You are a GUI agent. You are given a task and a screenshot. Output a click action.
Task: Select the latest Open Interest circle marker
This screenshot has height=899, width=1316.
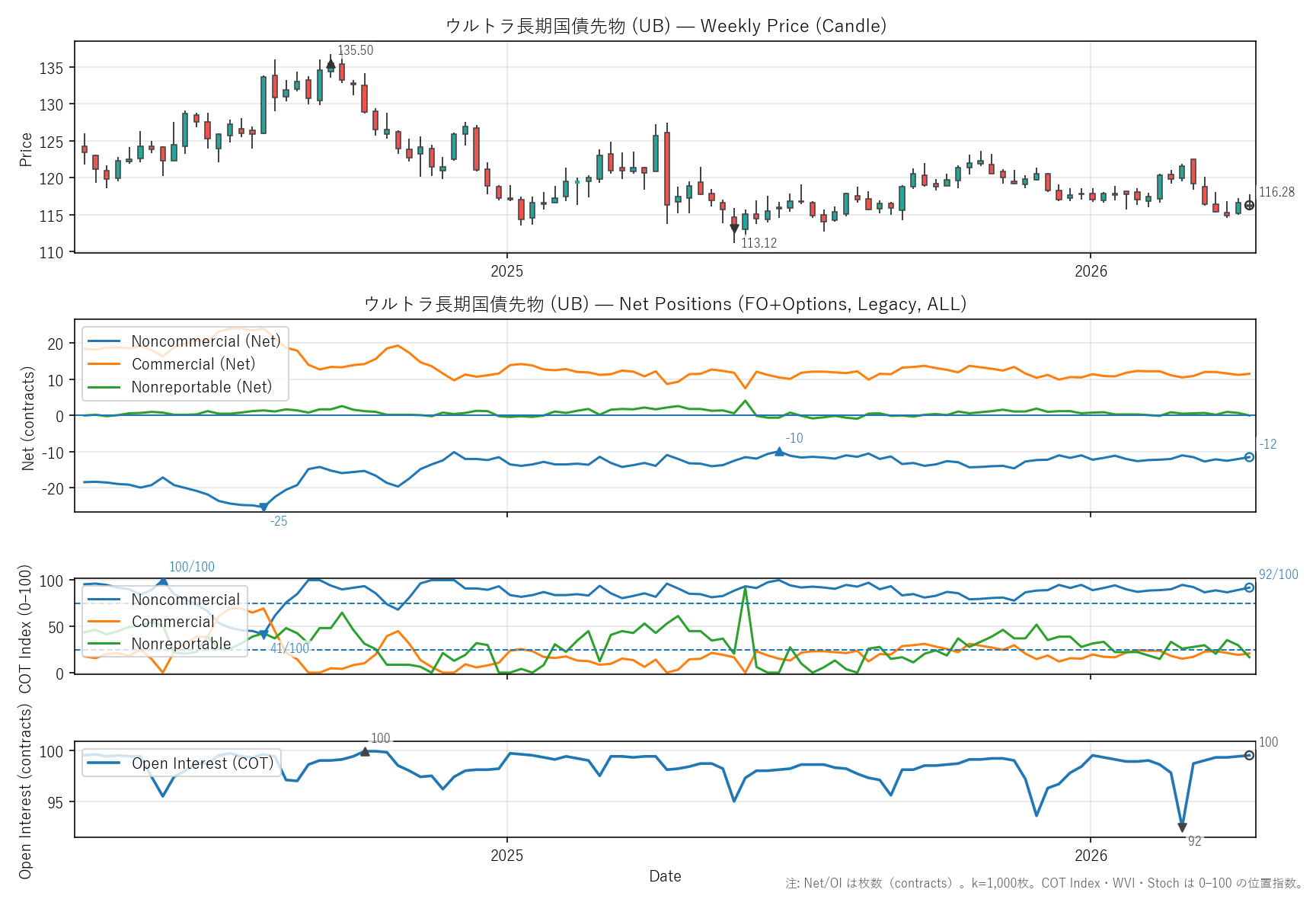(x=1249, y=755)
